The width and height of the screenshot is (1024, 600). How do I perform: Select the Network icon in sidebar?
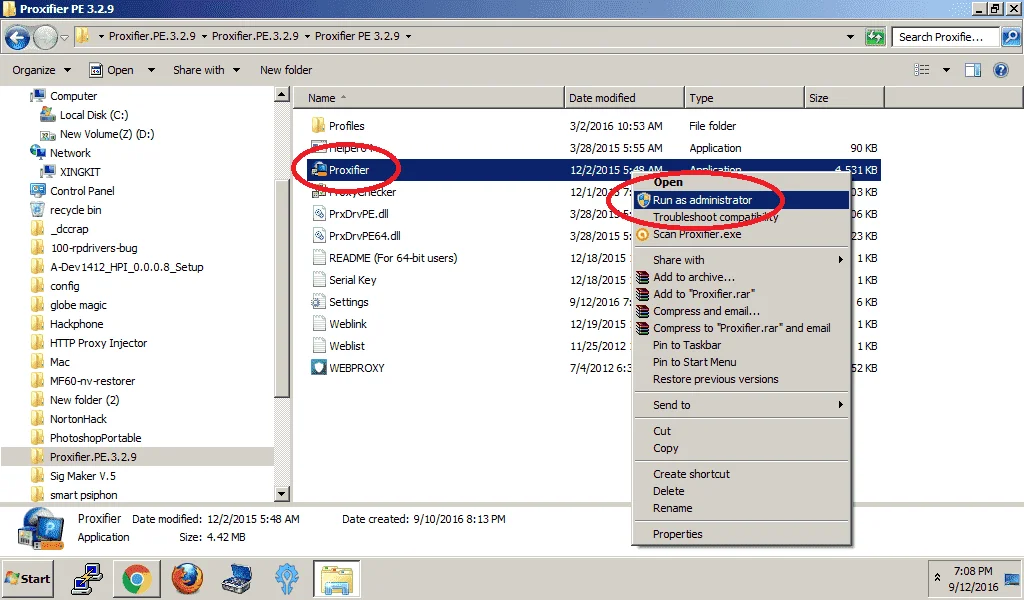click(x=38, y=152)
